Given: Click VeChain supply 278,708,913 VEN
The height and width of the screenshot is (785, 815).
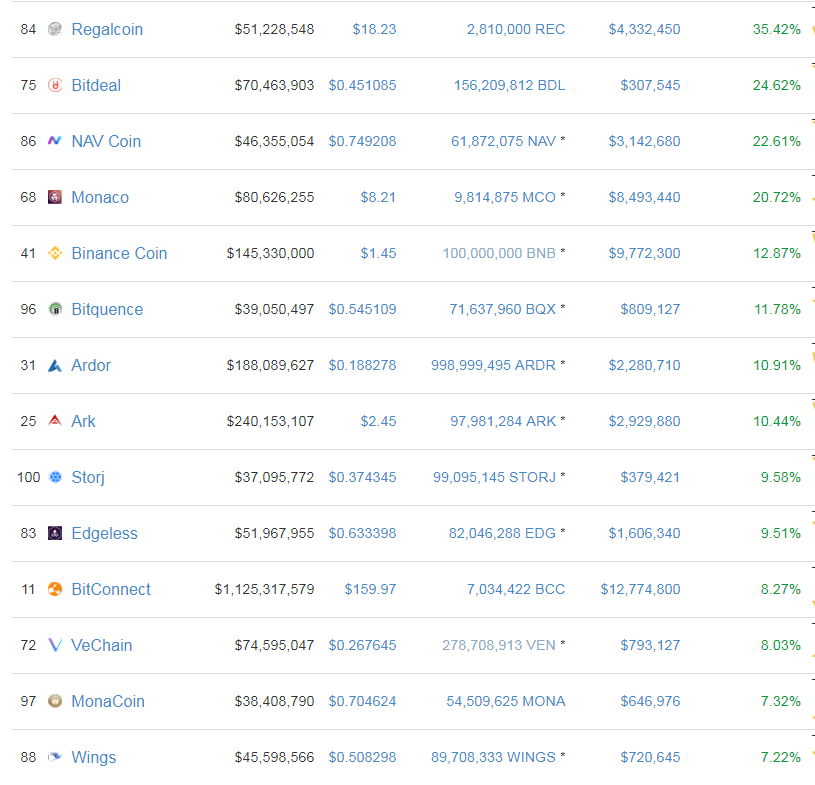Looking at the screenshot, I should tap(499, 645).
